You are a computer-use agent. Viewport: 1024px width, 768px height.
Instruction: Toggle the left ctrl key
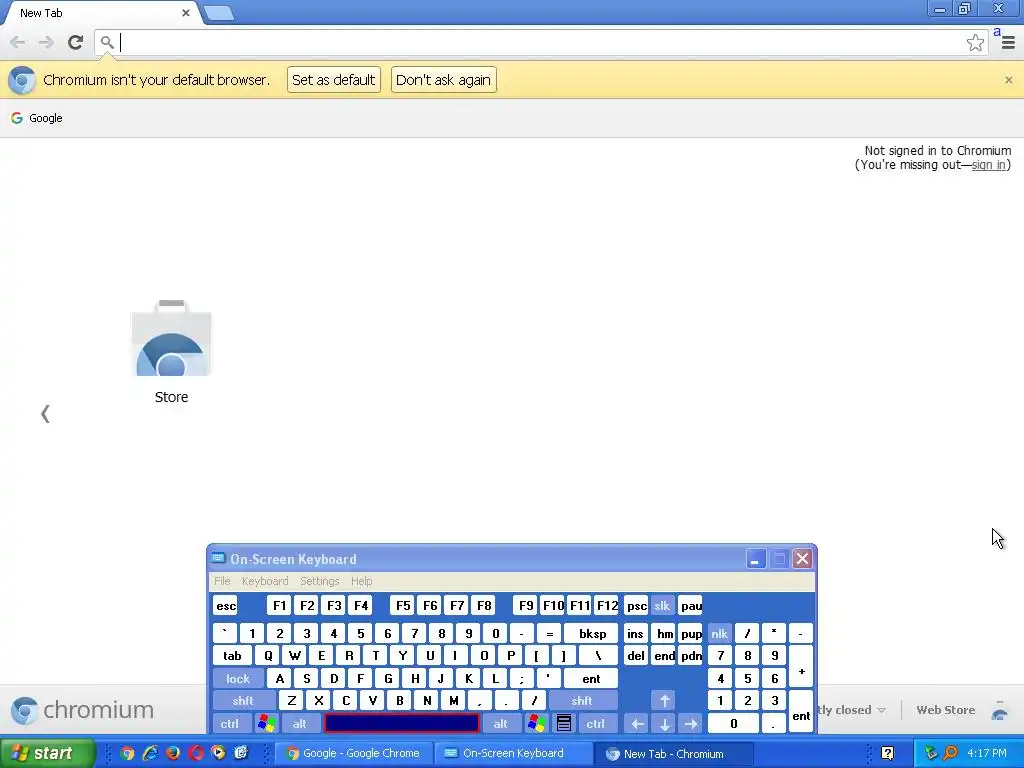[x=230, y=724]
